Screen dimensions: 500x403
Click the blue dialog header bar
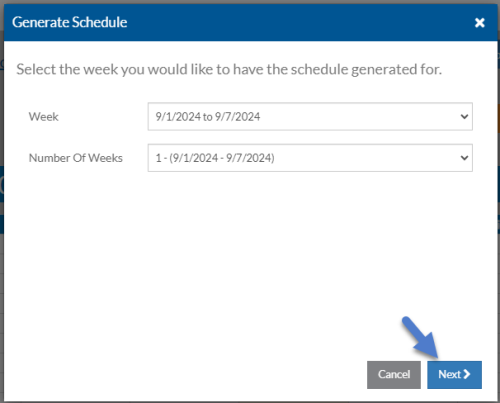click(x=250, y=23)
